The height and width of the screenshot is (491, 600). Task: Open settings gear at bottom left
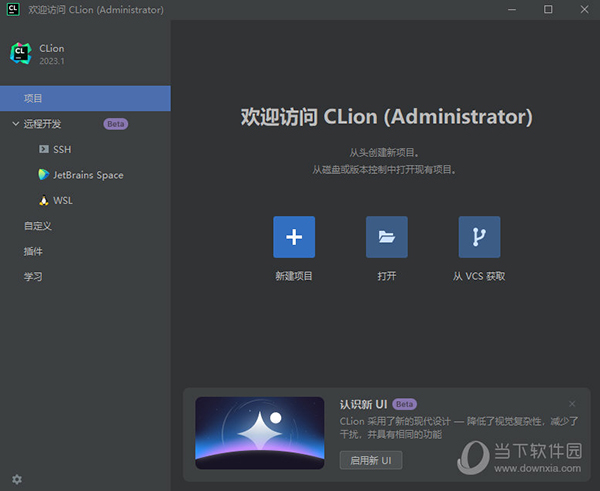pyautogui.click(x=17, y=479)
